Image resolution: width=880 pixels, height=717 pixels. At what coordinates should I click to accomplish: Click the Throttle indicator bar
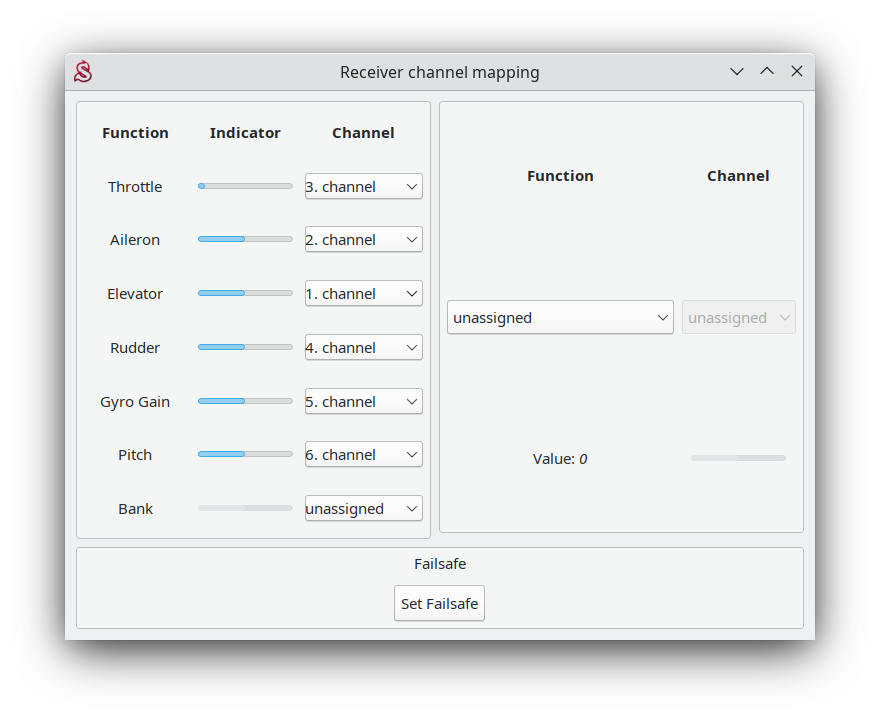coord(245,186)
